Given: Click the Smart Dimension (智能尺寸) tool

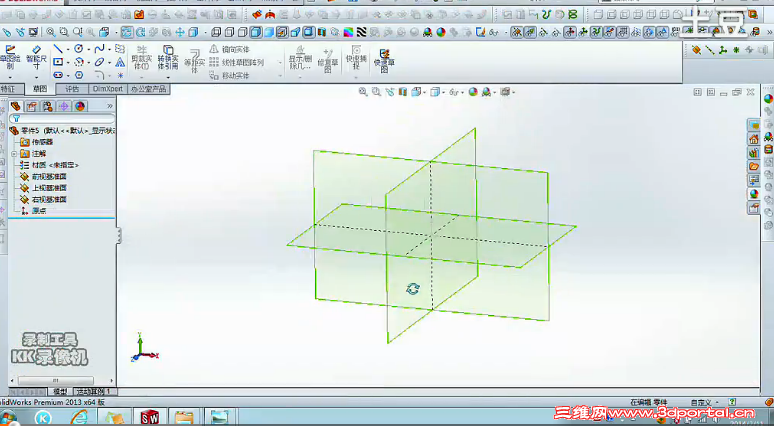Looking at the screenshot, I should tap(37, 57).
